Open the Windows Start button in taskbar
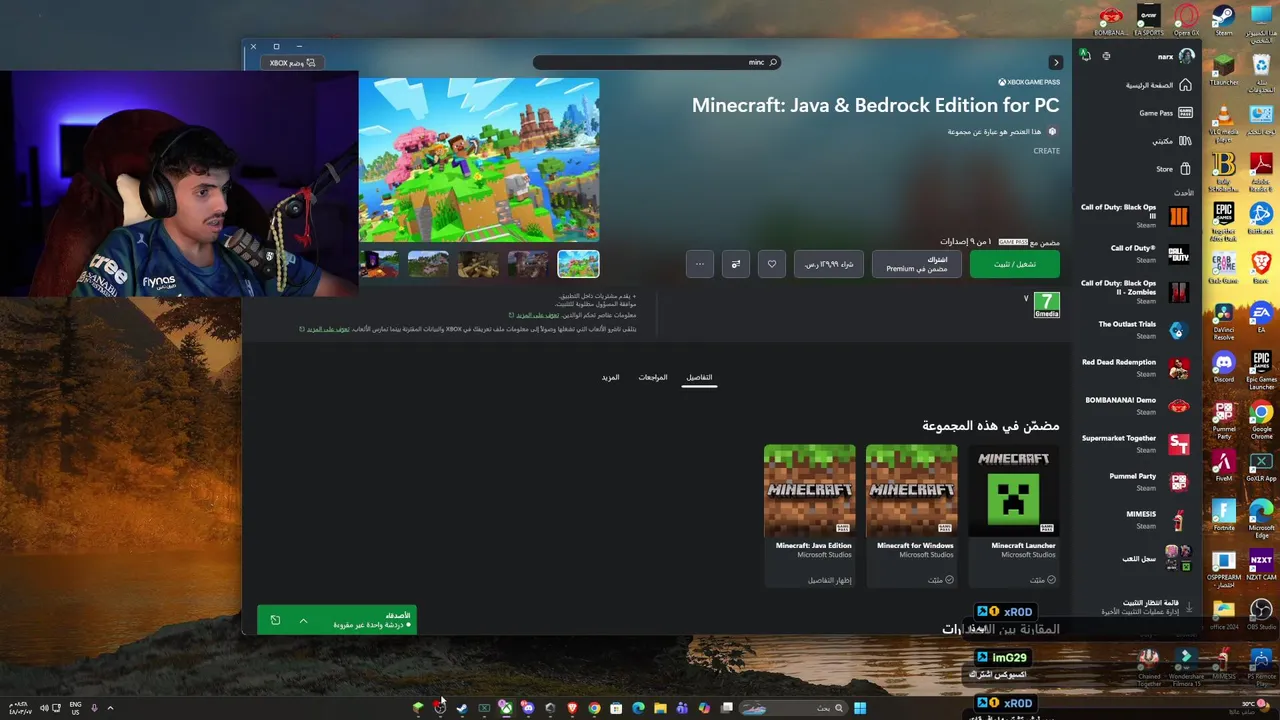Viewport: 1280px width, 720px height. (x=860, y=708)
